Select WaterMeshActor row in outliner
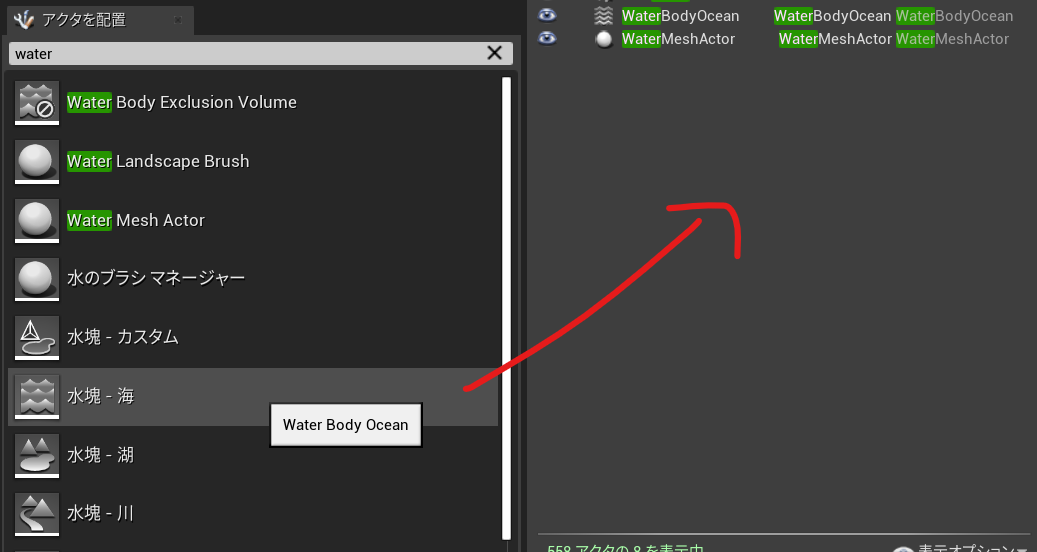1037x552 pixels. [x=784, y=39]
